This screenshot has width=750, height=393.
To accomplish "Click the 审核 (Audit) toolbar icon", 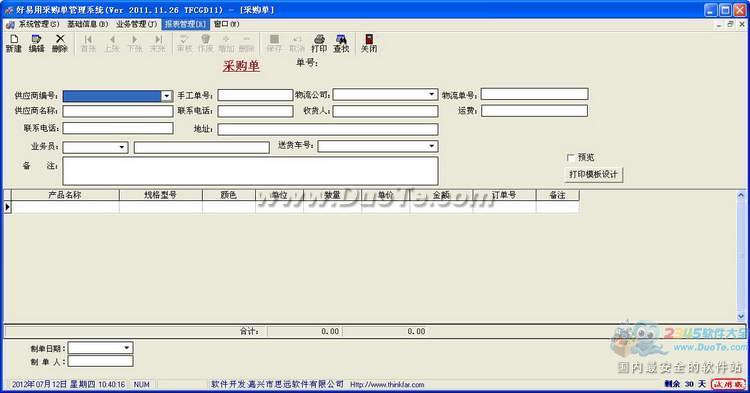I will (184, 43).
